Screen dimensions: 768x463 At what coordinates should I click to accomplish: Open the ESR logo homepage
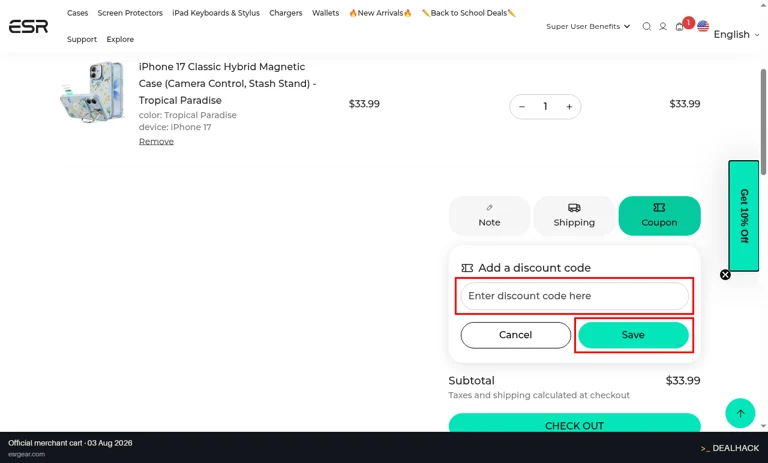point(28,26)
